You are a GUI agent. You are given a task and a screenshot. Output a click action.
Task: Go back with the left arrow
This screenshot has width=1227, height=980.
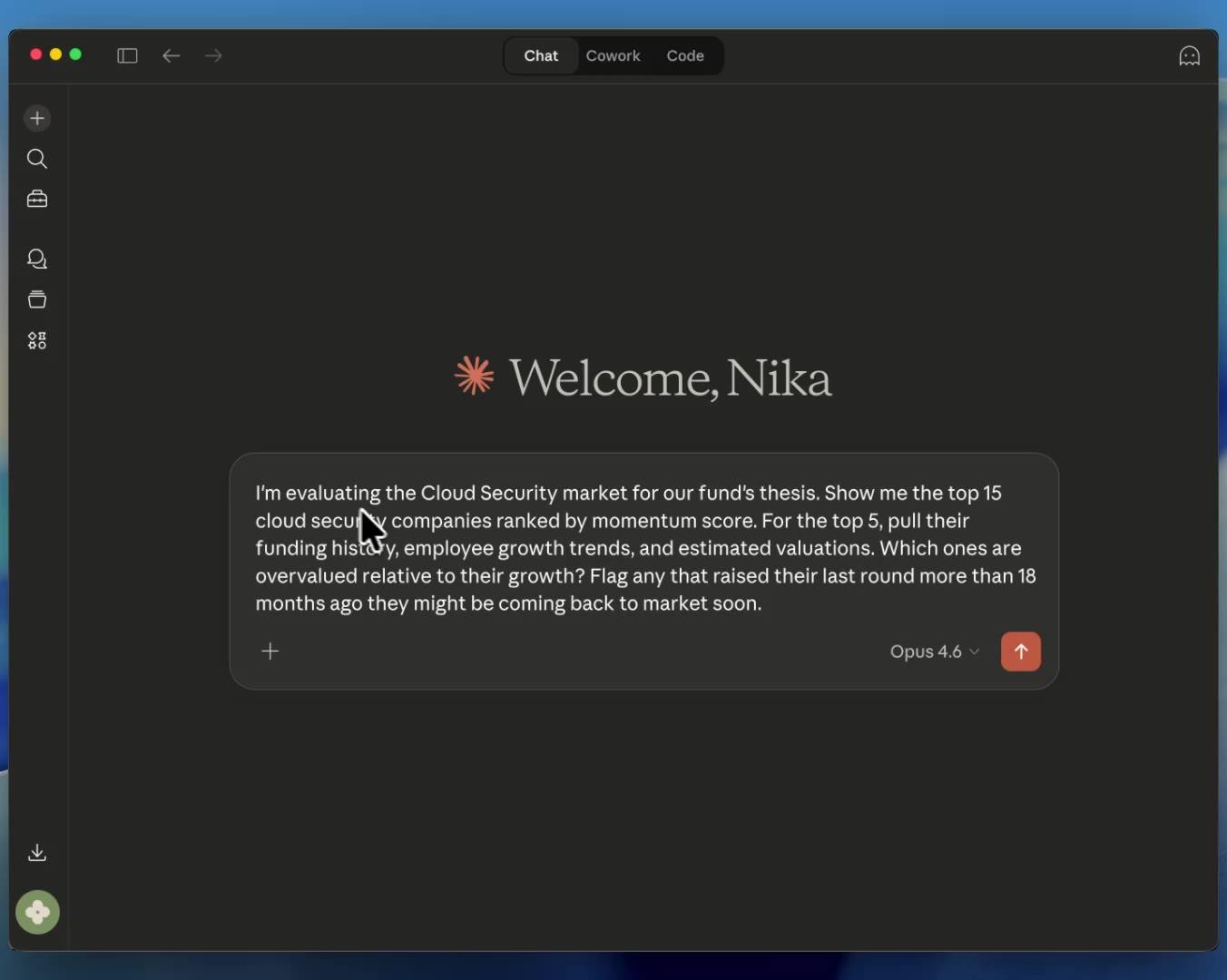(172, 56)
